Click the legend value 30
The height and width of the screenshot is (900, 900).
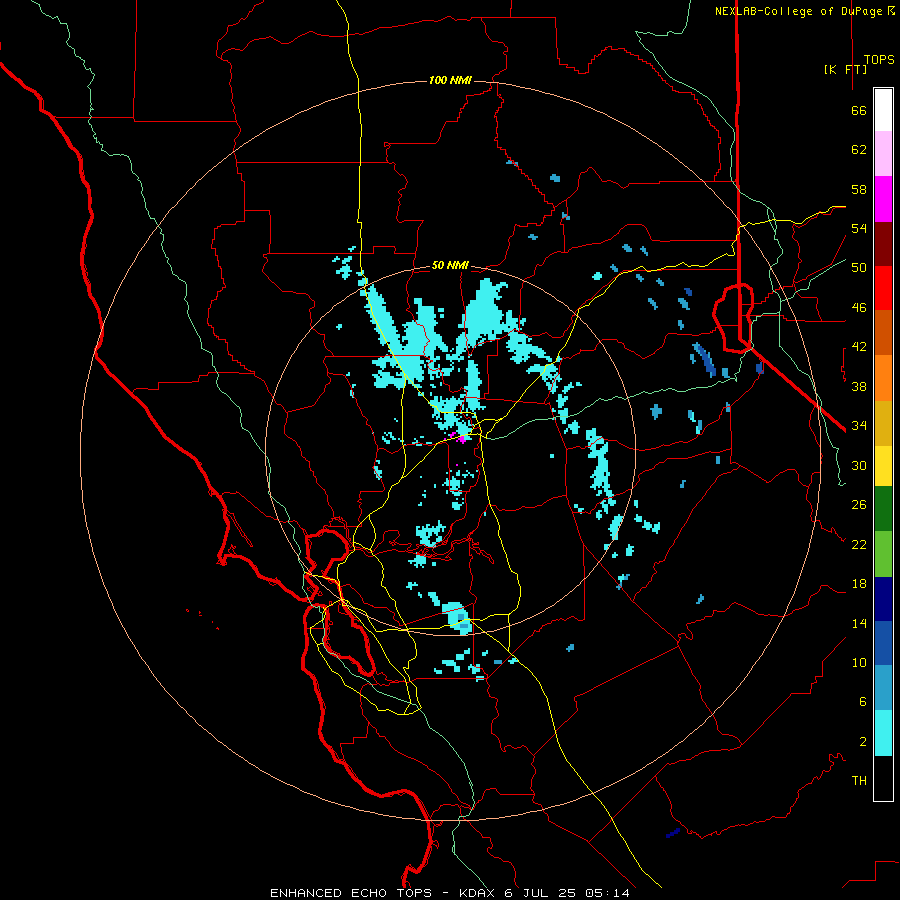[859, 465]
